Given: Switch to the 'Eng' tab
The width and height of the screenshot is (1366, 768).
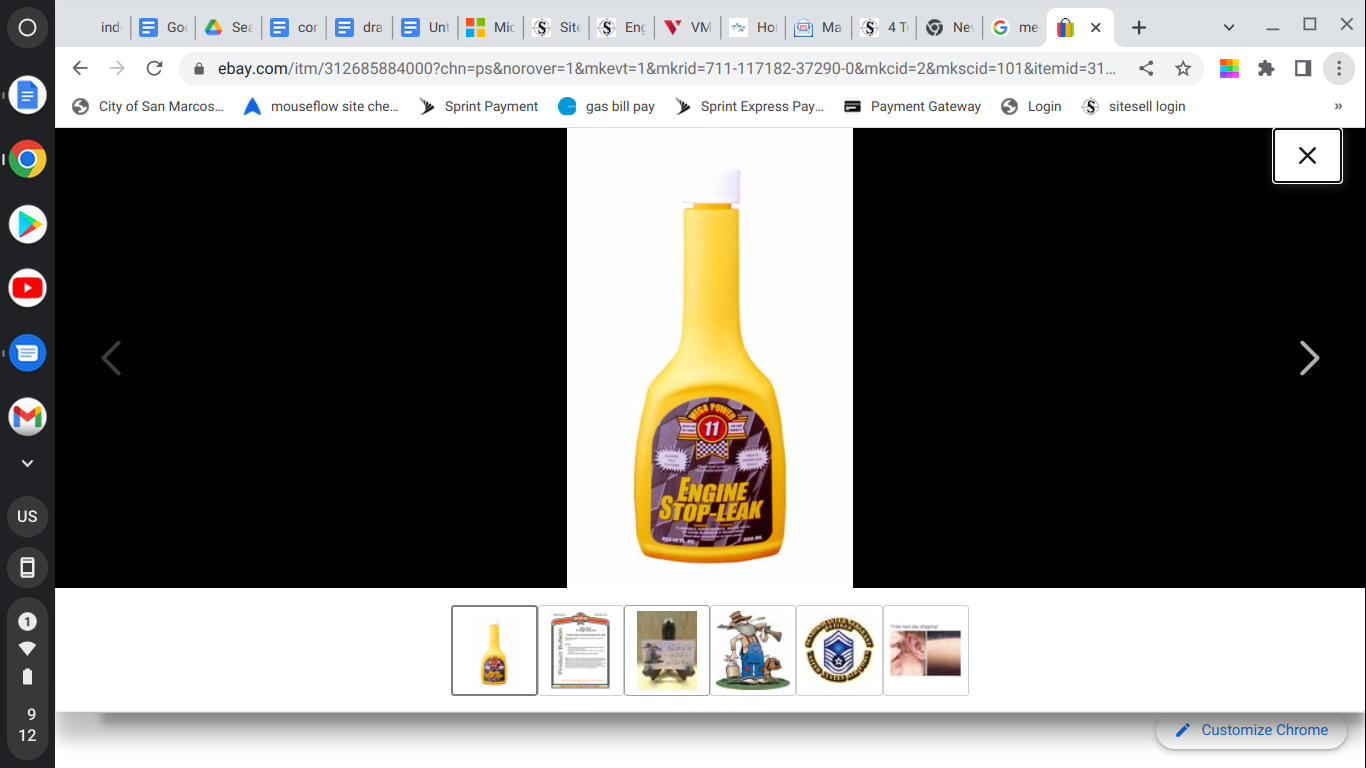Looking at the screenshot, I should tap(622, 28).
